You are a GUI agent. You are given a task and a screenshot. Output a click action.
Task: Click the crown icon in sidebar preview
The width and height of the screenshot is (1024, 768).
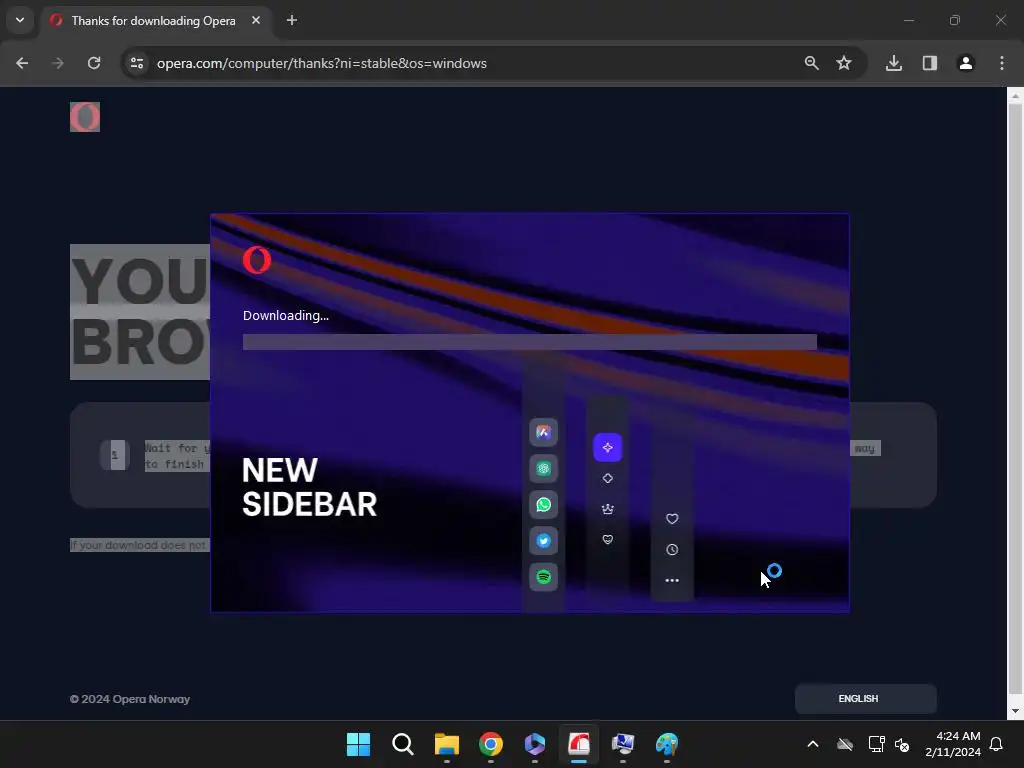click(x=607, y=509)
